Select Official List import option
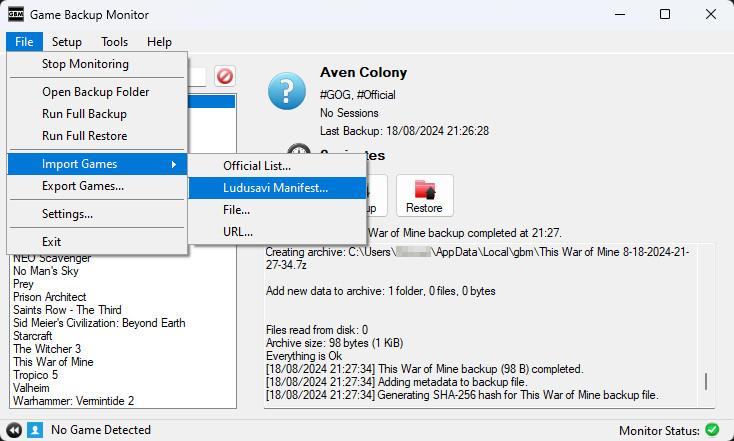Viewport: 734px width, 441px height. pyautogui.click(x=257, y=165)
